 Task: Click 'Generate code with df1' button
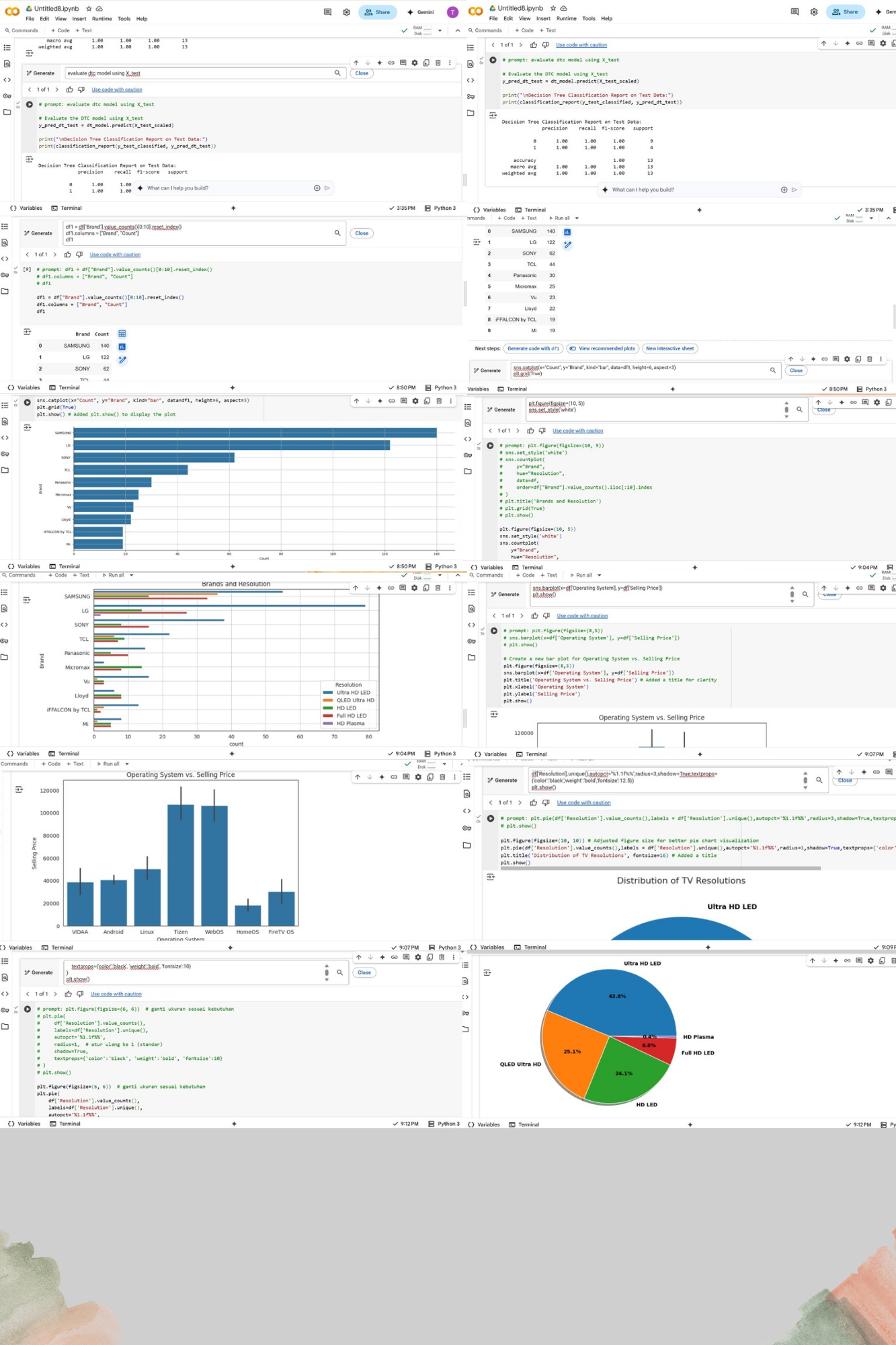[533, 348]
